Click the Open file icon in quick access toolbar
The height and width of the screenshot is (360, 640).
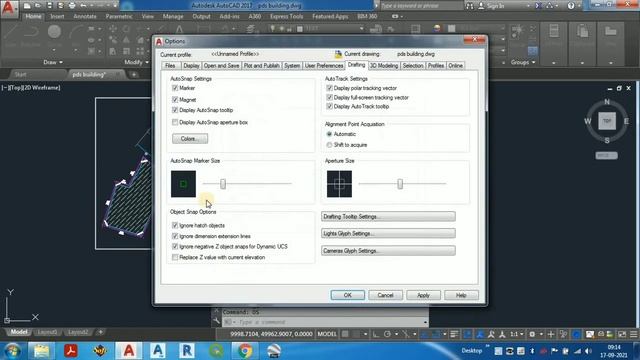(38, 6)
